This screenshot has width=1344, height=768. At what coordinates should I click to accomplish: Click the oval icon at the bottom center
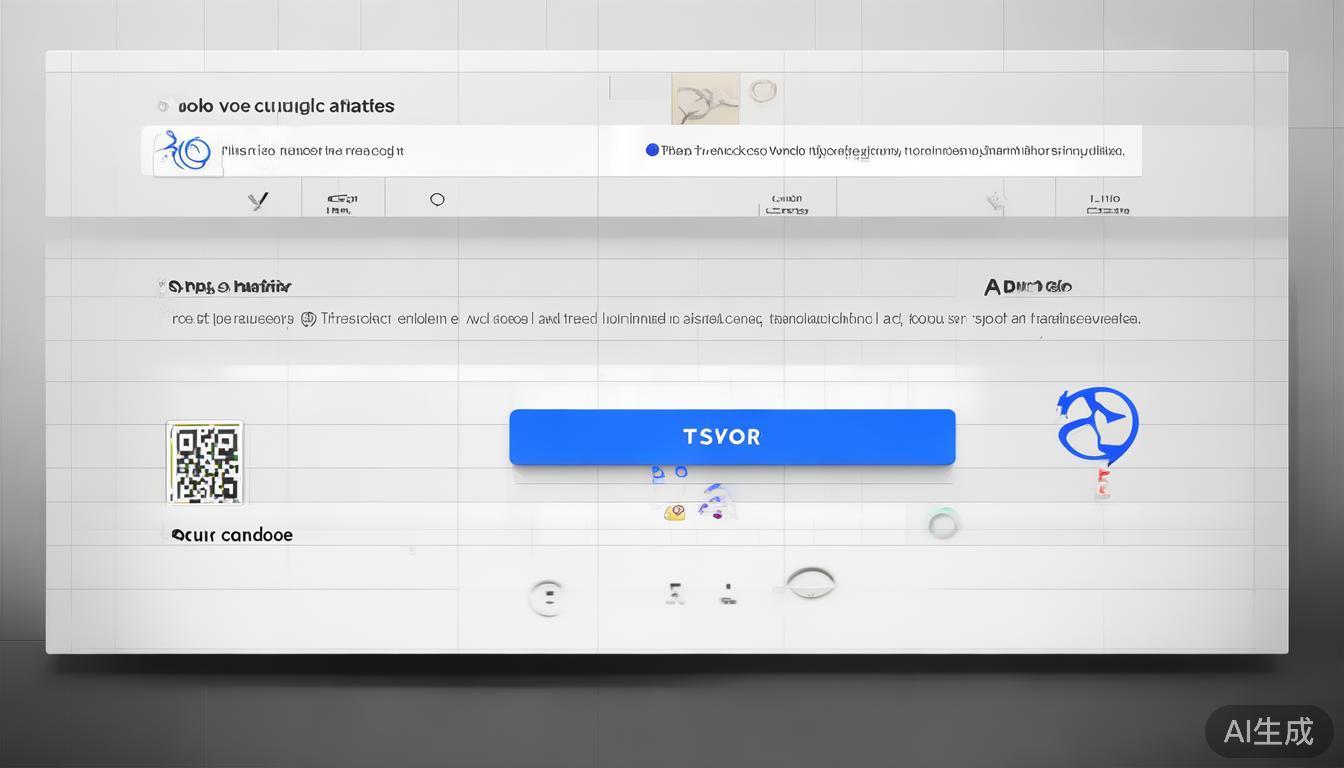(810, 582)
